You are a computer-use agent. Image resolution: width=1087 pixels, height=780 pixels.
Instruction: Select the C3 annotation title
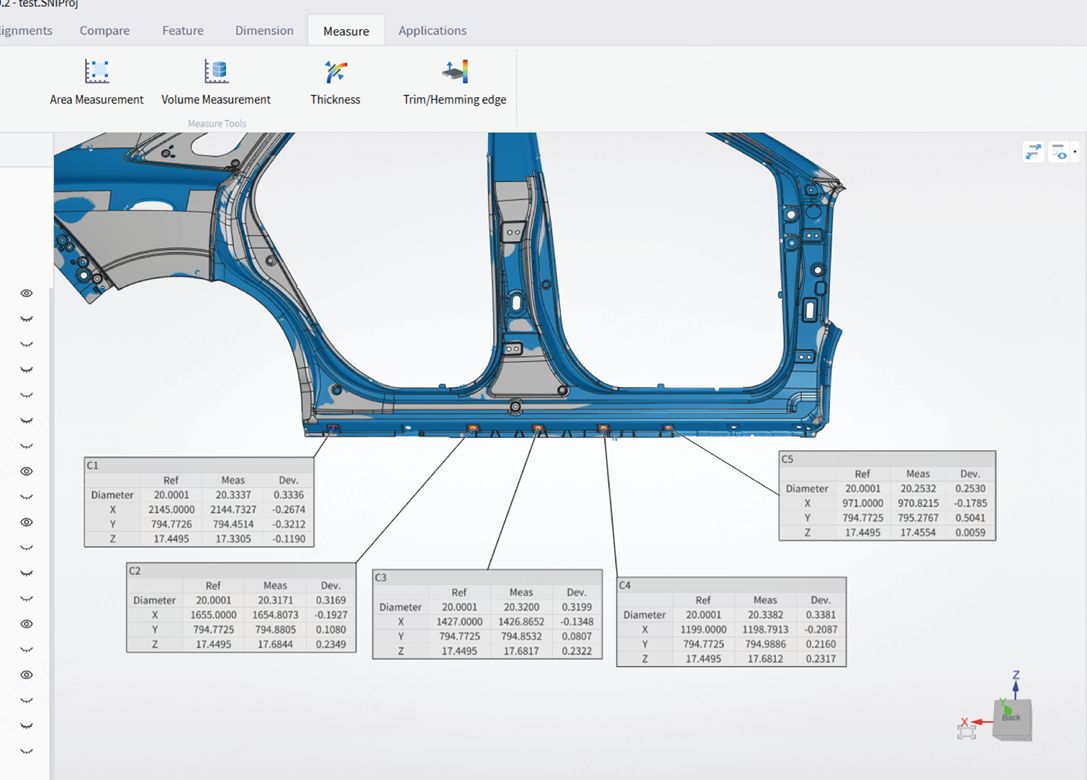[381, 578]
